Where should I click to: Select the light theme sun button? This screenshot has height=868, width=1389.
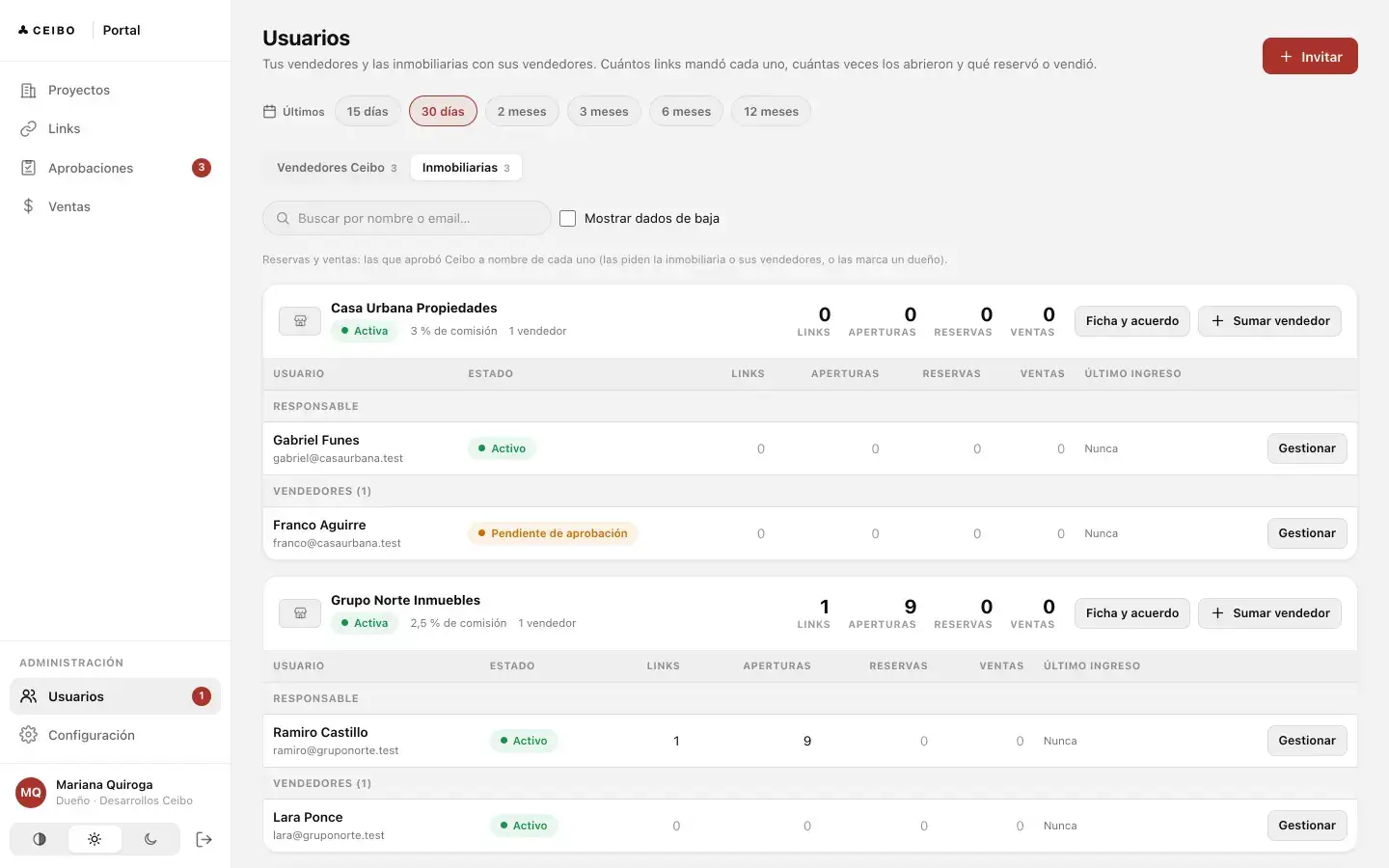click(x=95, y=839)
